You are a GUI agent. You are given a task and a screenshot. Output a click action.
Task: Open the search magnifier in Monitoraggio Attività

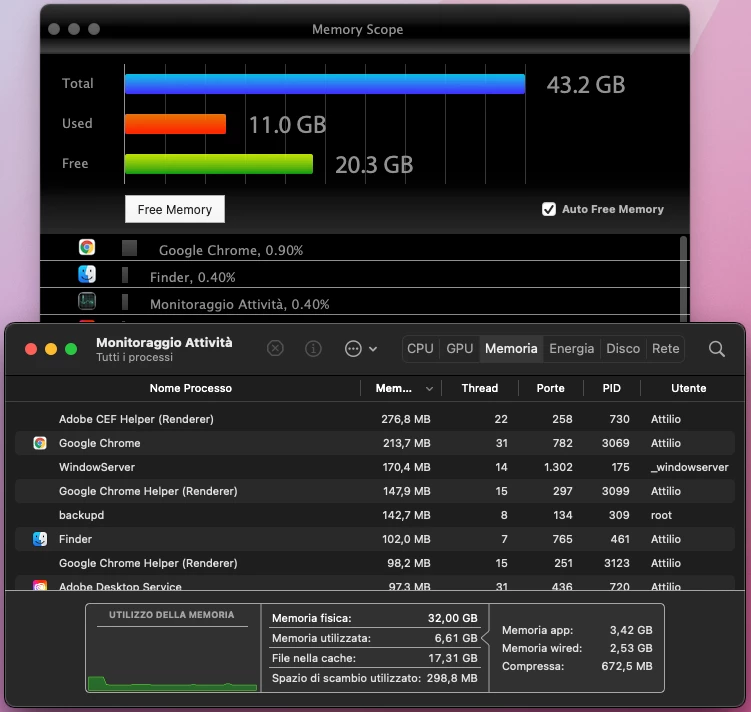pos(717,349)
